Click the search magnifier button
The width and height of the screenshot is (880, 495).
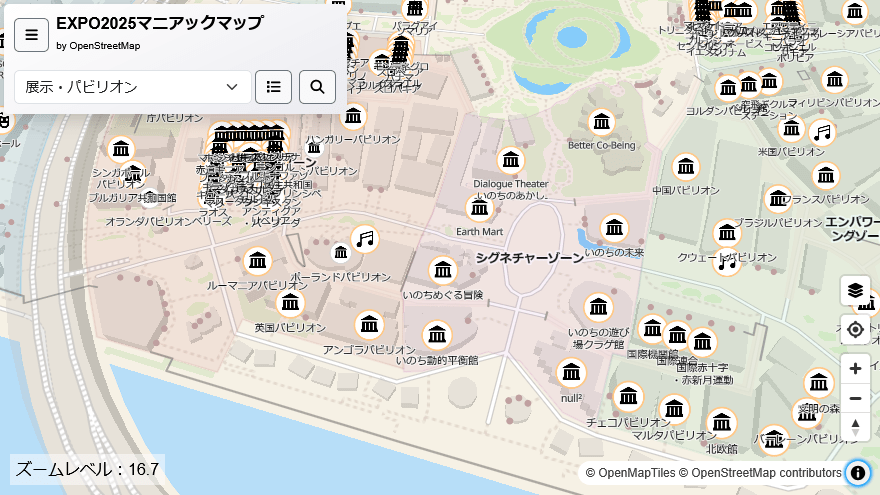click(317, 87)
